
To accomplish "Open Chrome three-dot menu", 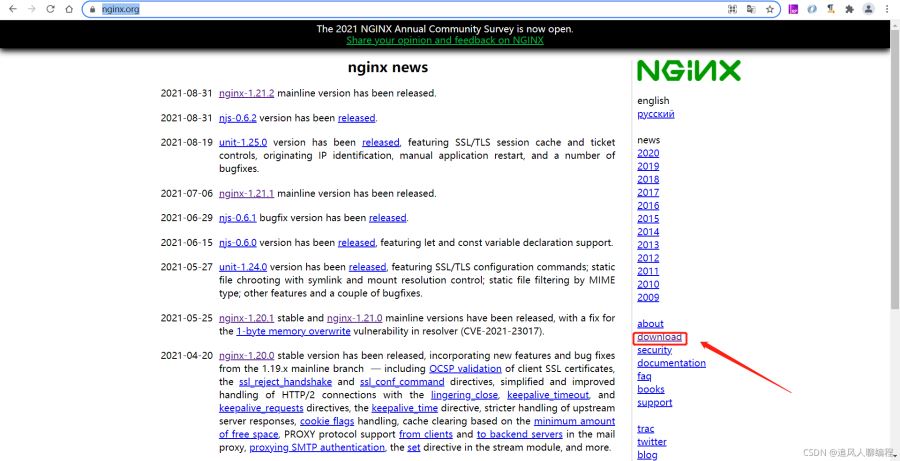I will coord(888,9).
